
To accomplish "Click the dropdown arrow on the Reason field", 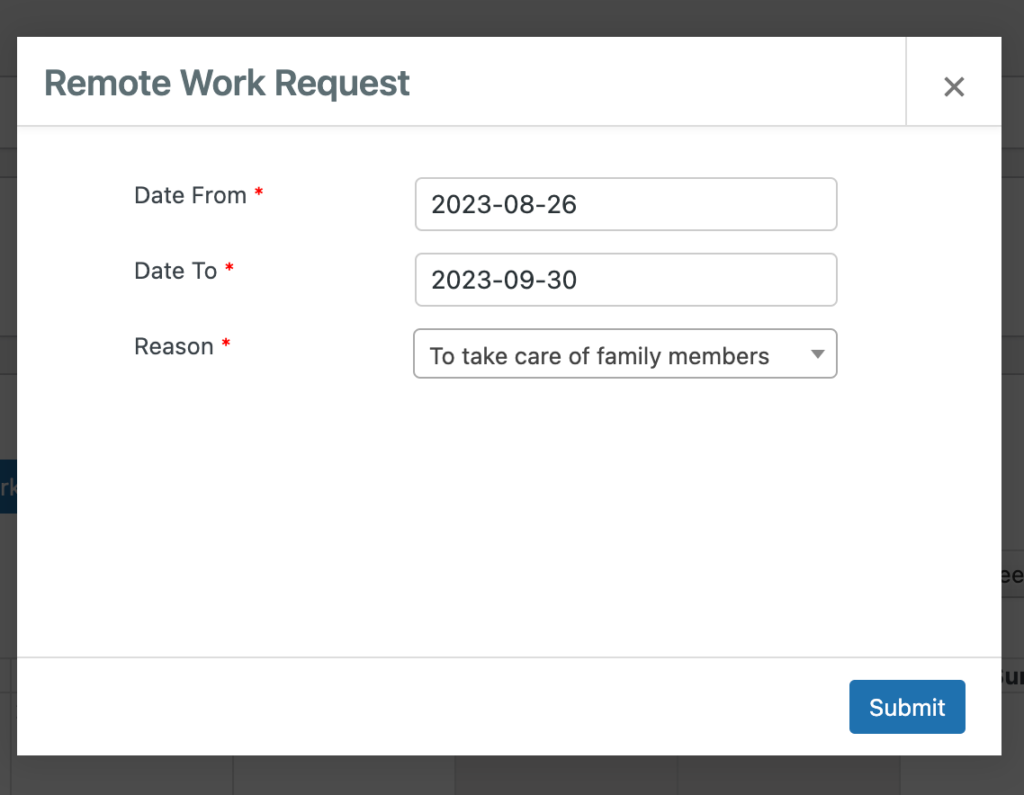I will (x=818, y=353).
